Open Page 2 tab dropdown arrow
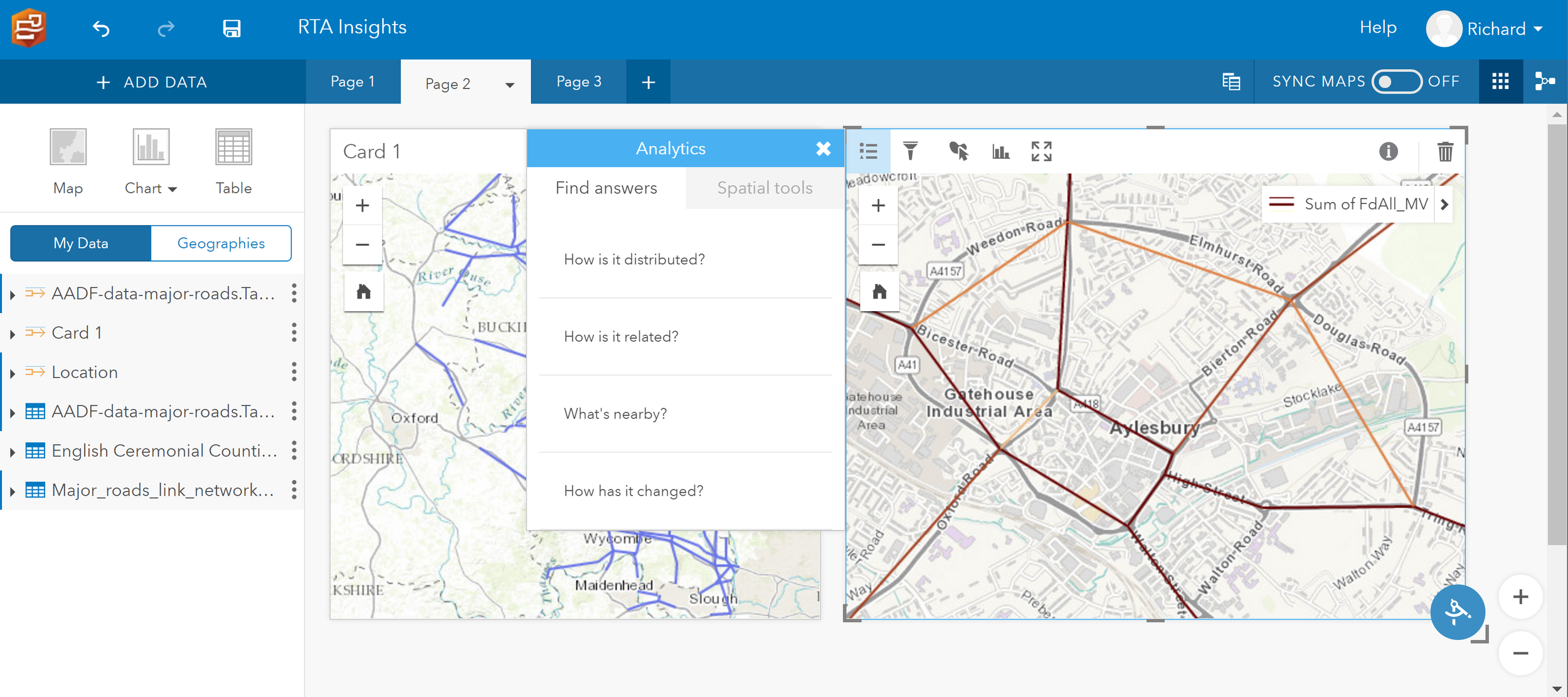This screenshot has width=1568, height=697. point(509,85)
